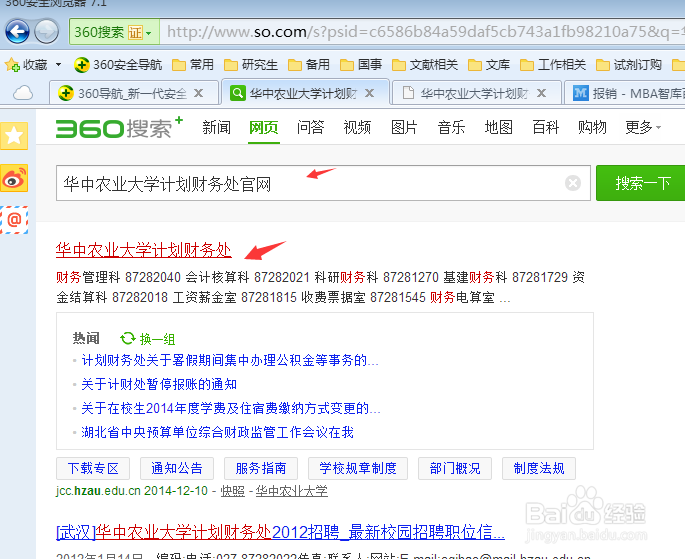Click the jcc.hzau.edu.cn green URL text
Viewport: 685px width, 559px height.
[99, 491]
